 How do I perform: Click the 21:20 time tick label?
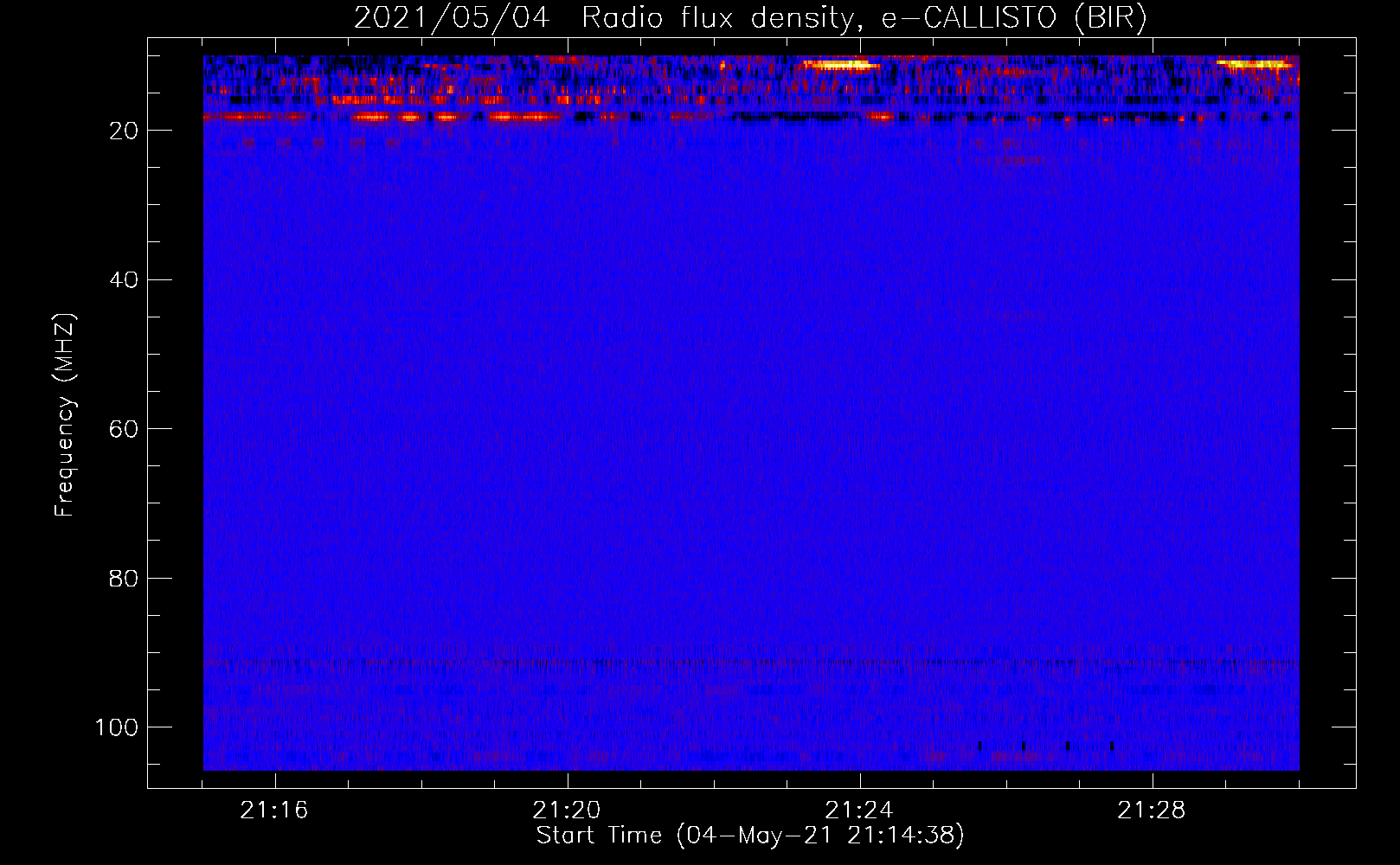(x=567, y=811)
